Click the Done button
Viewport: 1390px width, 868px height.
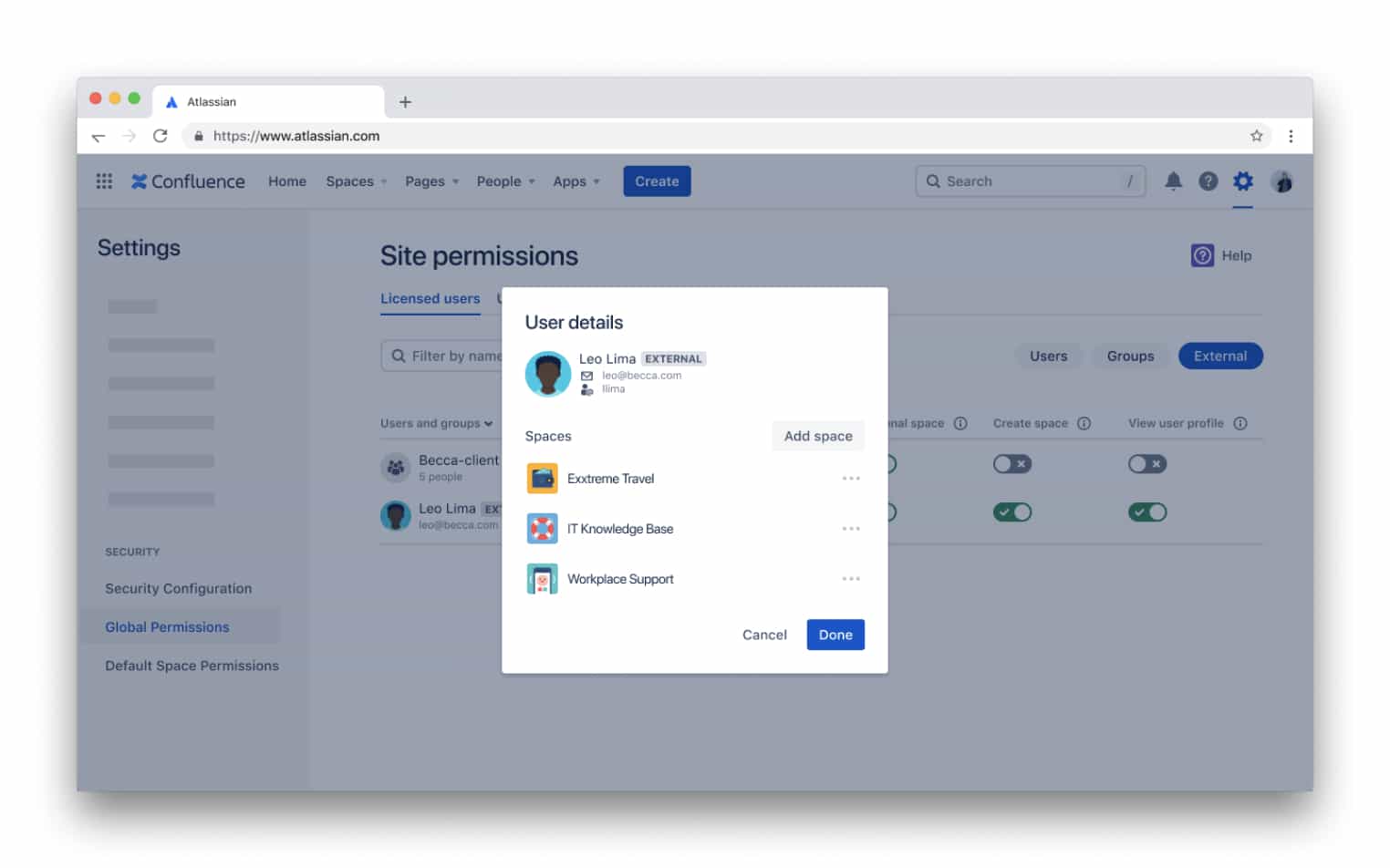pos(835,634)
